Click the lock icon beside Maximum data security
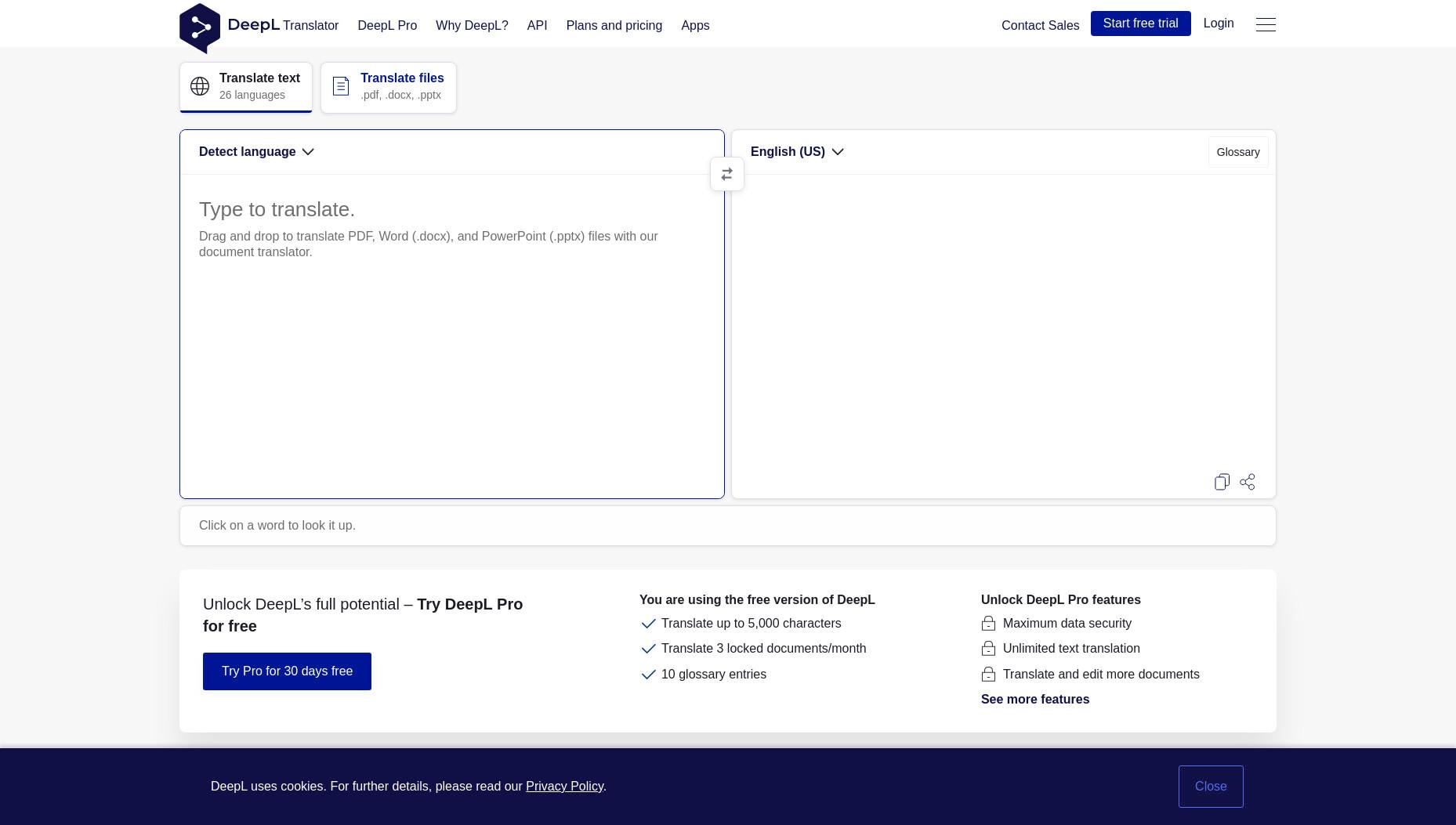 click(x=988, y=624)
